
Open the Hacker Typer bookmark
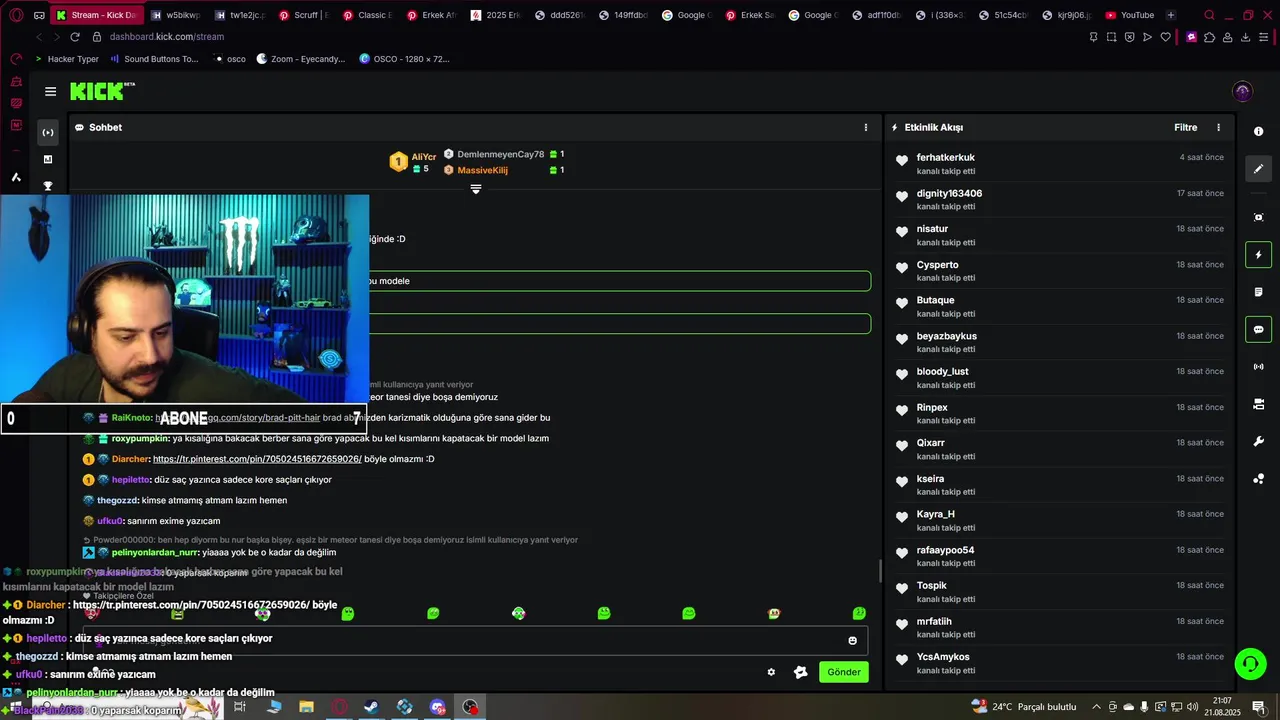pyautogui.click(x=66, y=59)
